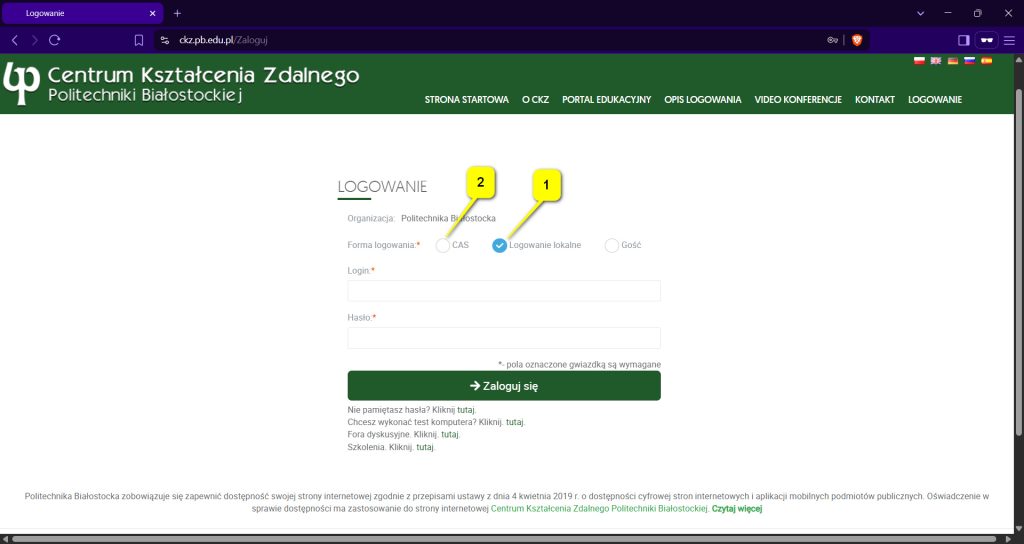Click the Centrum Kształcenia Zdalnego title
The height and width of the screenshot is (544, 1024).
click(x=203, y=75)
